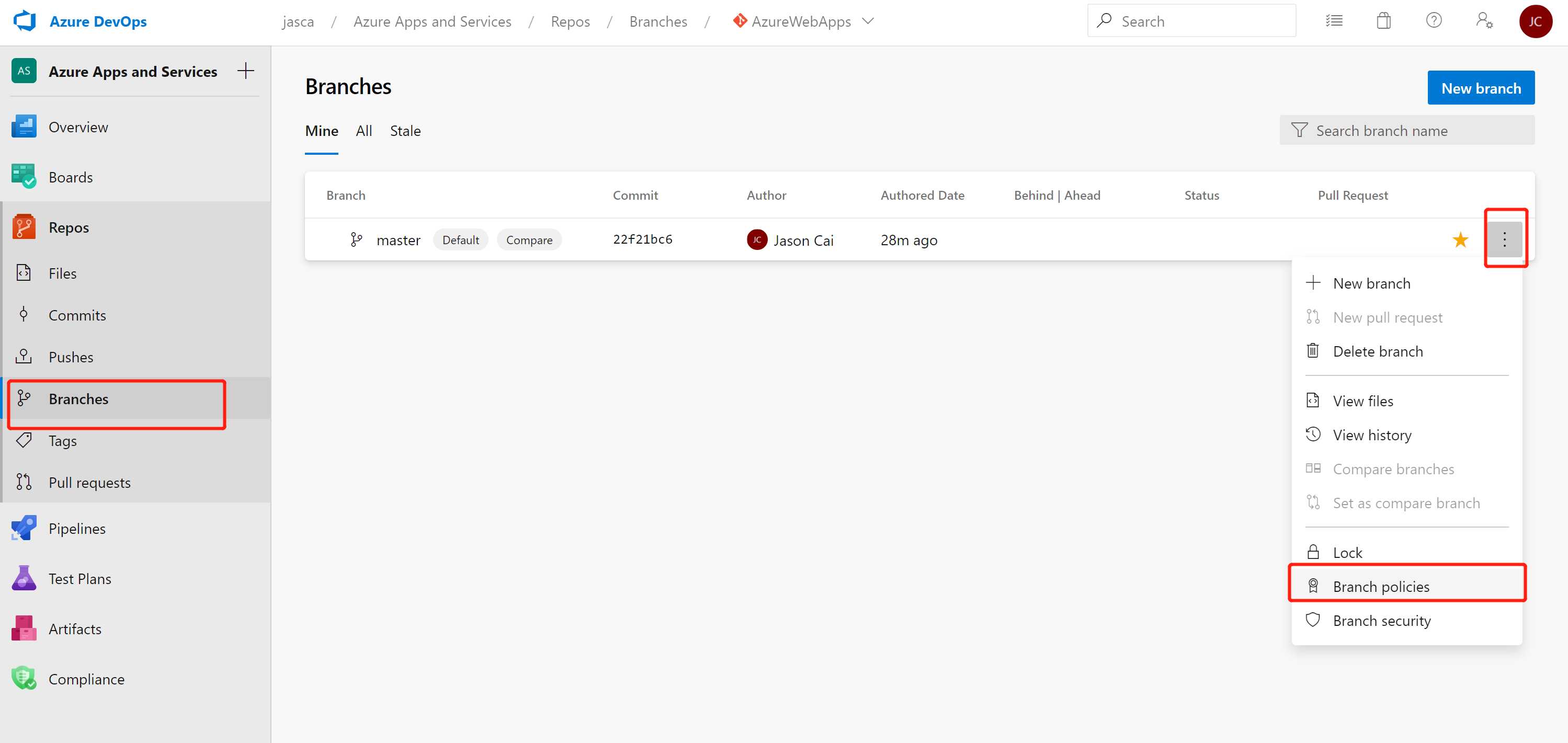
Task: Open the Compliance hub
Action: tap(135, 679)
